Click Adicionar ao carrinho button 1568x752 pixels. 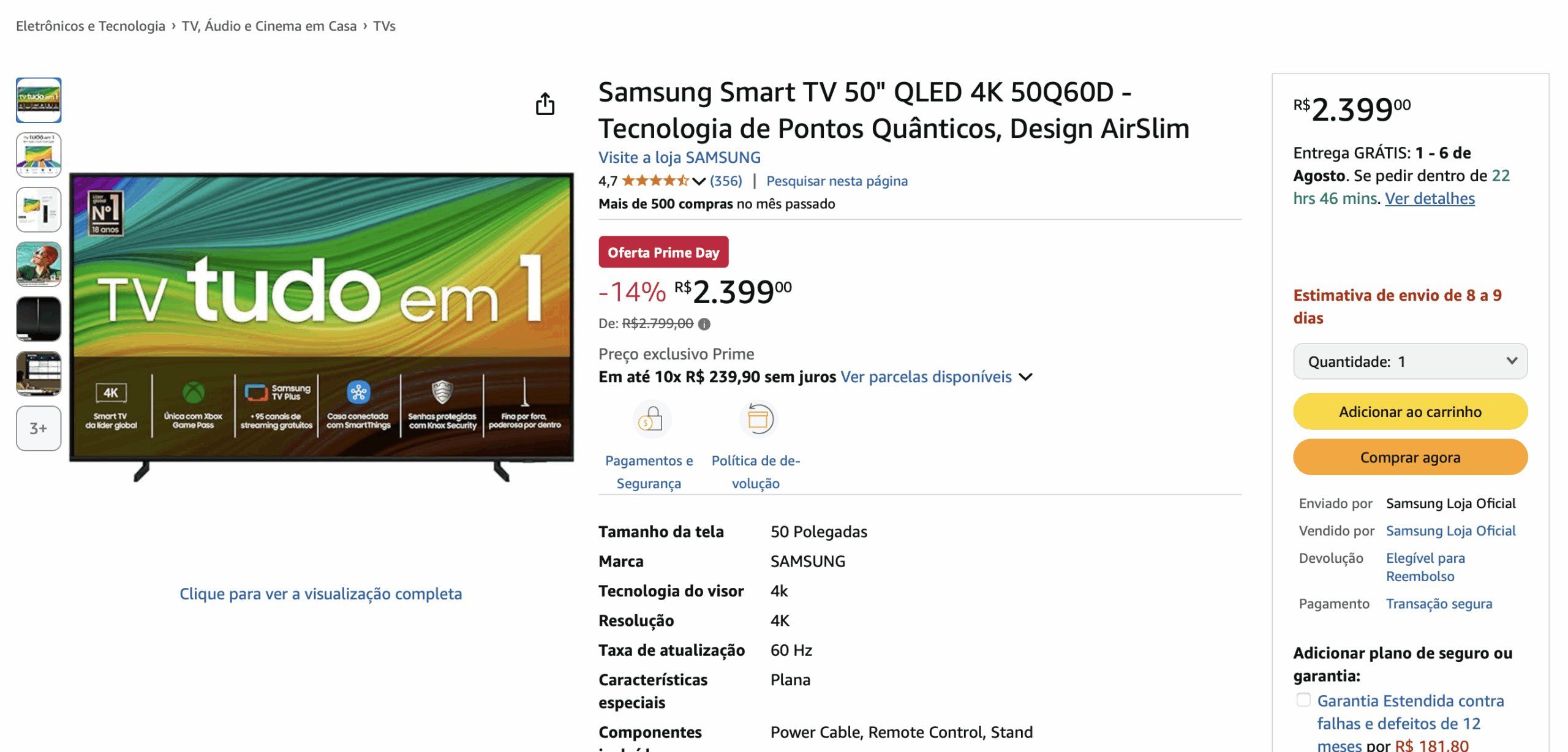click(x=1410, y=412)
